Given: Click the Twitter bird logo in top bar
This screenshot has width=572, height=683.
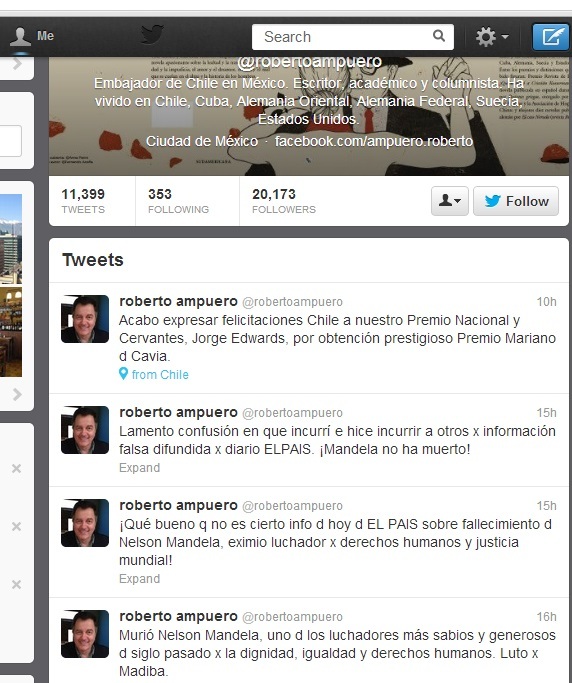Looking at the screenshot, I should (x=152, y=34).
